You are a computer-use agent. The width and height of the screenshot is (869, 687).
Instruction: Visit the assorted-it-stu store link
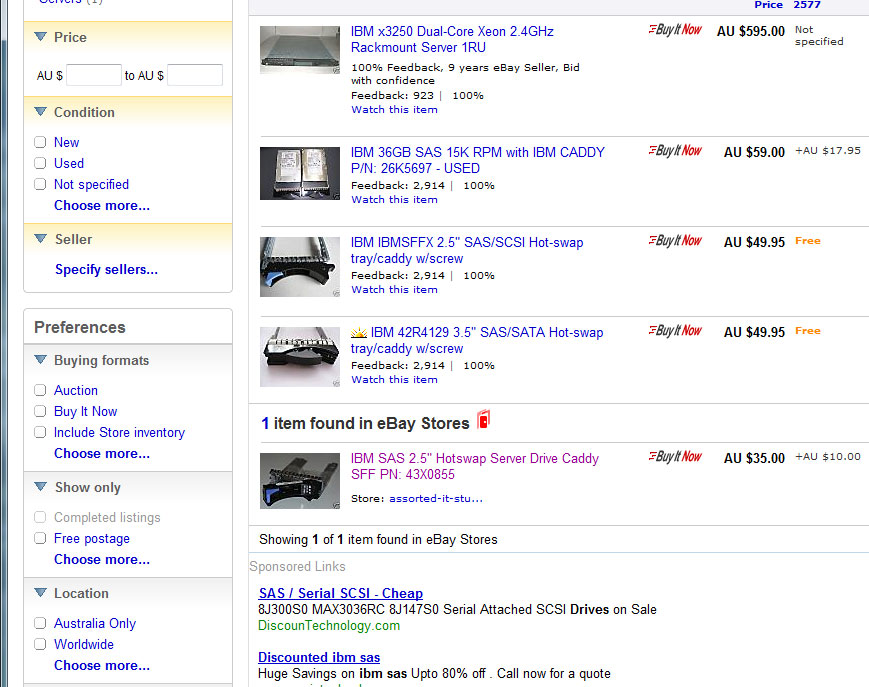pos(436,499)
